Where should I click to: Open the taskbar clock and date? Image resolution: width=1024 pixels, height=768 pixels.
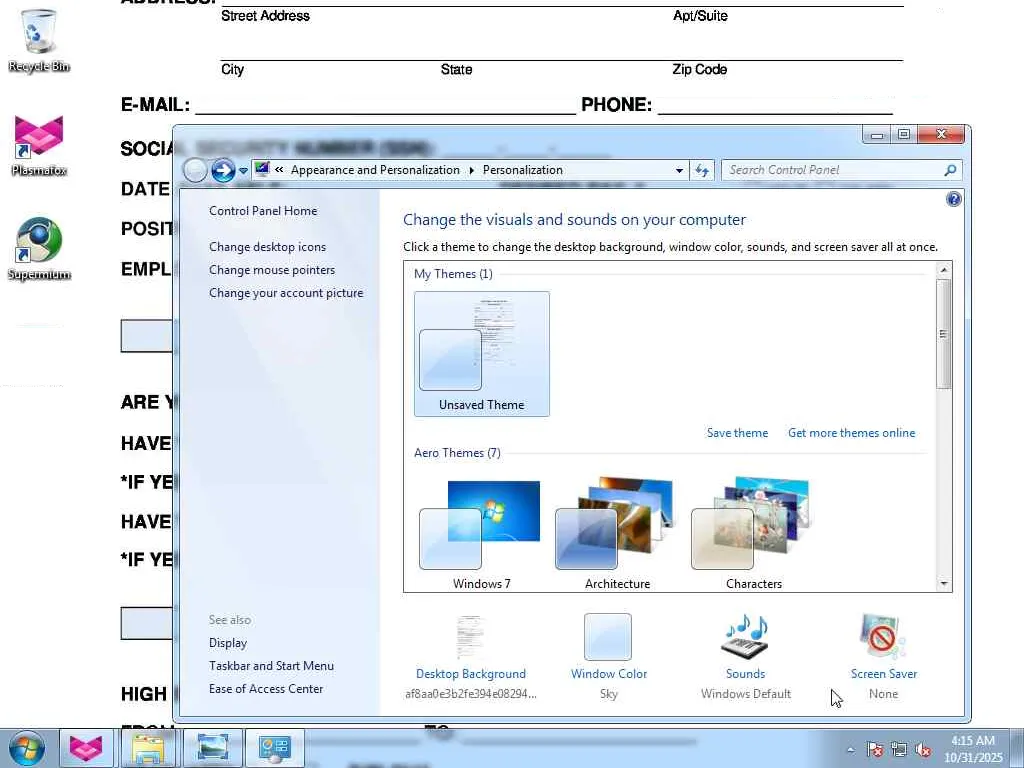click(972, 749)
